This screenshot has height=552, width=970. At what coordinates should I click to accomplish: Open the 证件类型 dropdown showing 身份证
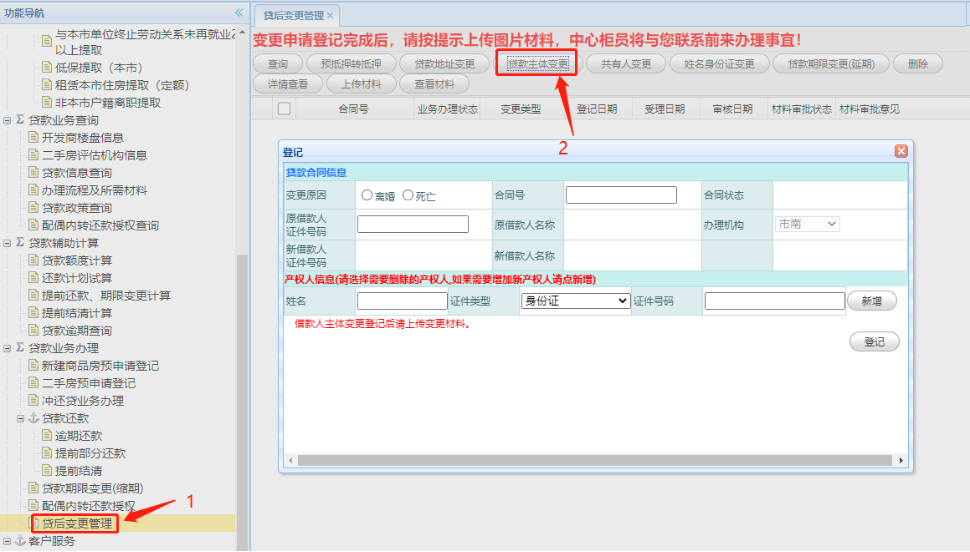[x=575, y=301]
